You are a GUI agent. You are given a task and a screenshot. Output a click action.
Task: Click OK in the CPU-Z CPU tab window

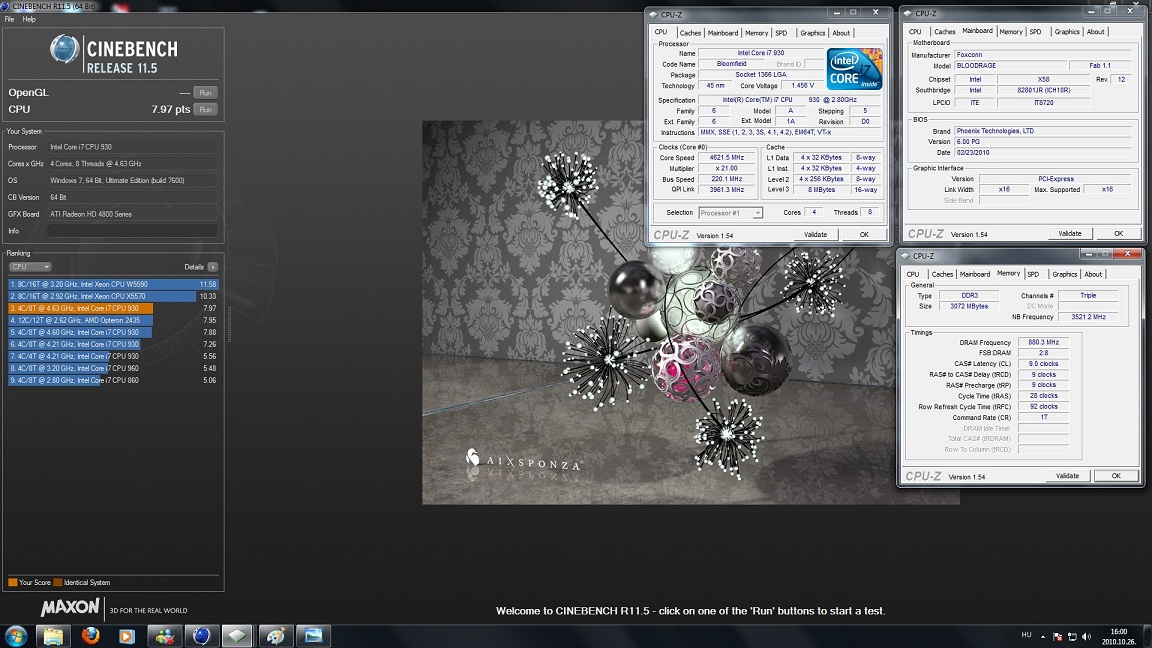point(864,234)
